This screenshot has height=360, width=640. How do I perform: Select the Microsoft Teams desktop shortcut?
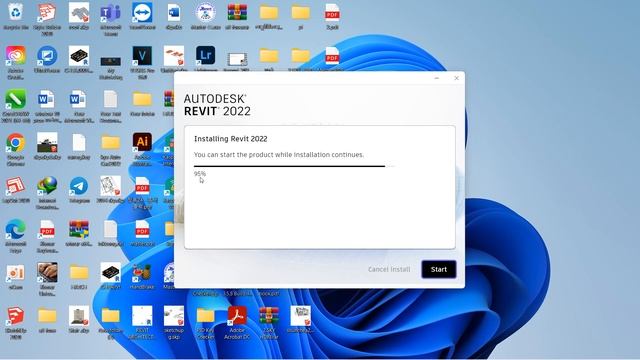tap(111, 19)
